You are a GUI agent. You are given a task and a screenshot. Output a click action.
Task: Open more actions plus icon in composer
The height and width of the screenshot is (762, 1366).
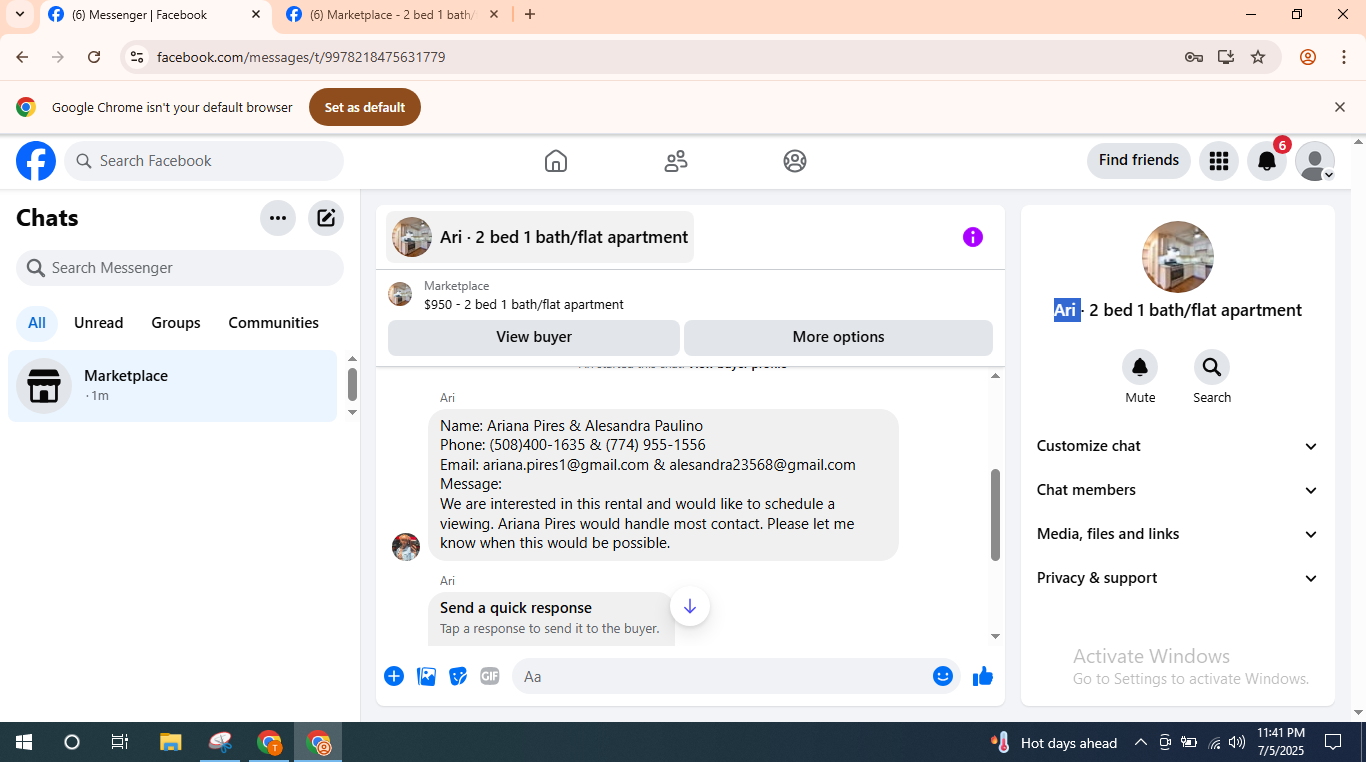click(x=394, y=677)
